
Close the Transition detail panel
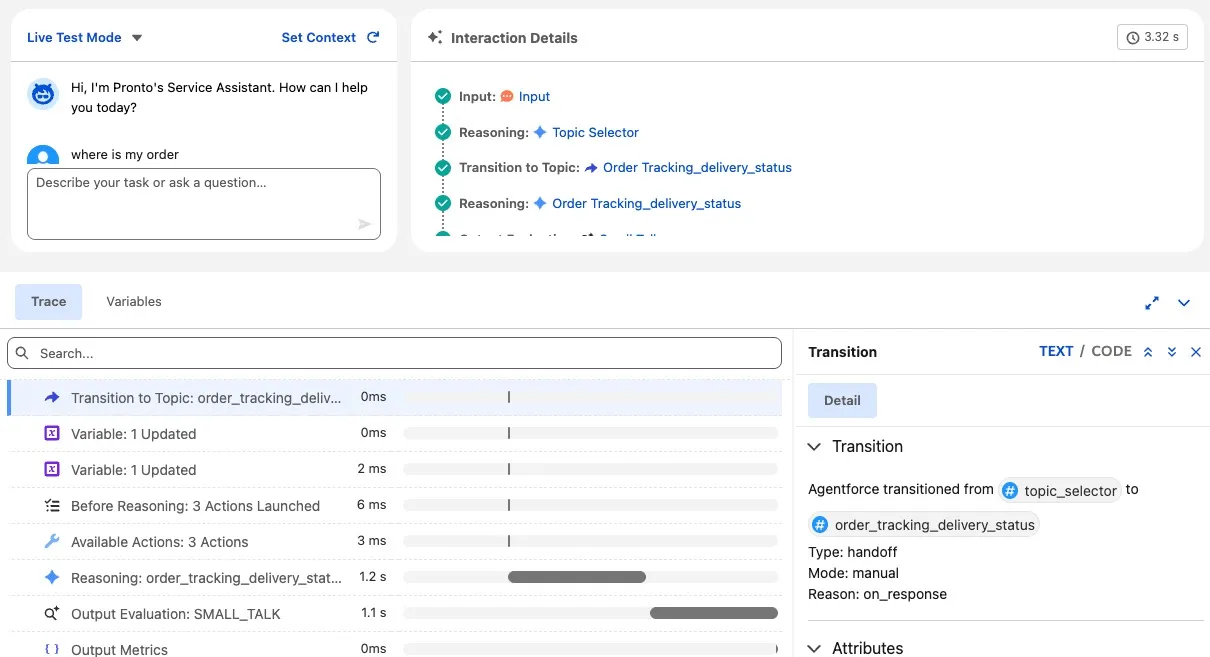(x=1196, y=352)
